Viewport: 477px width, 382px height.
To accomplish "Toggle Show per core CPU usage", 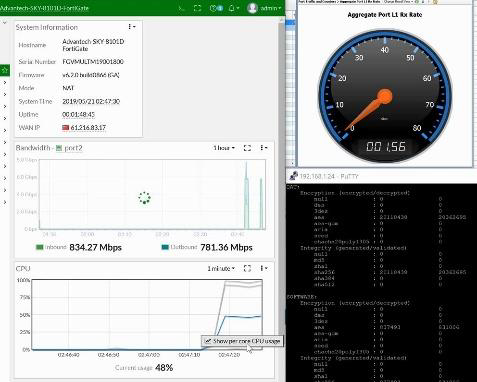I will (242, 341).
